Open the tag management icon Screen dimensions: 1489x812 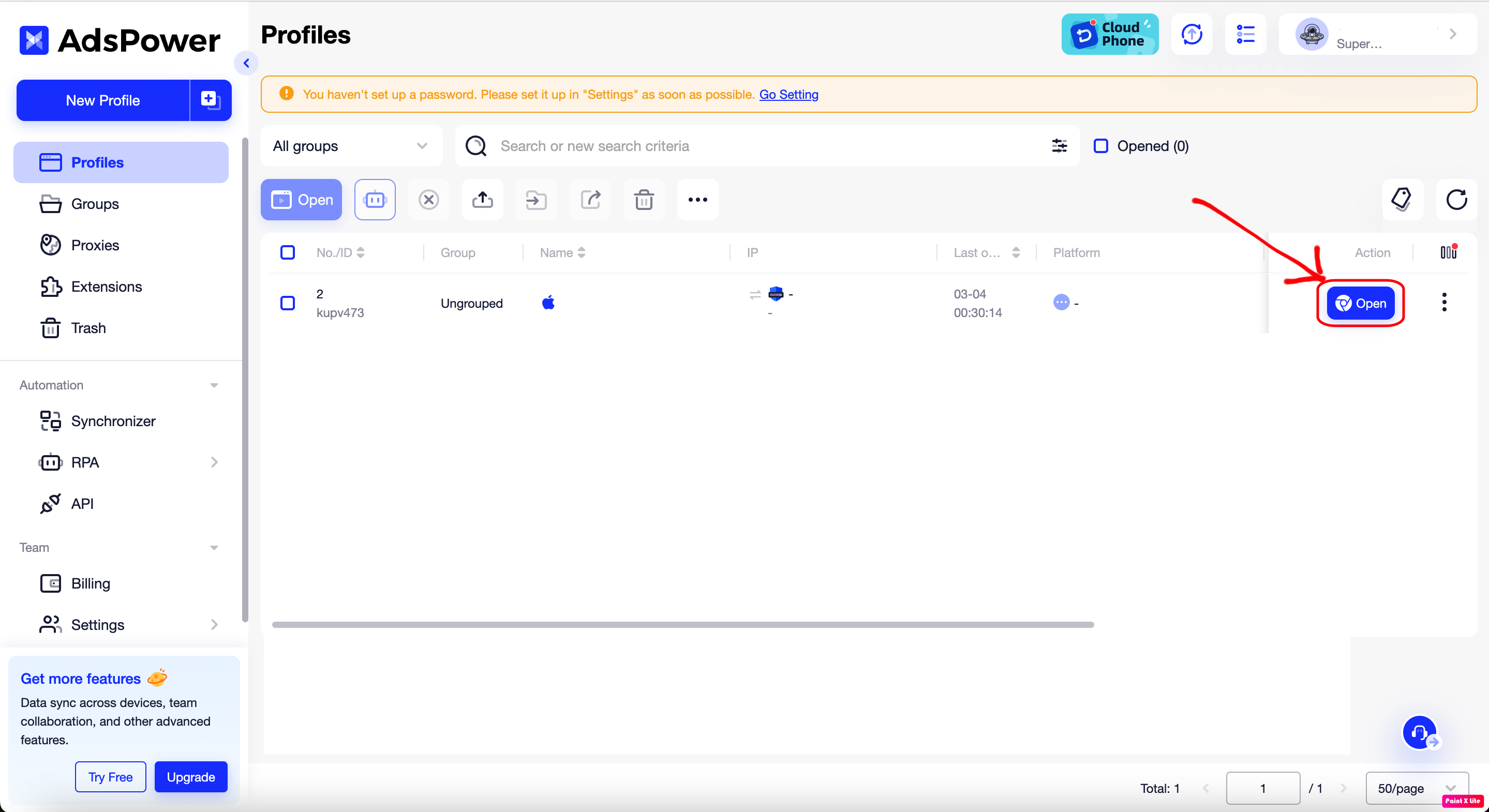[1402, 200]
